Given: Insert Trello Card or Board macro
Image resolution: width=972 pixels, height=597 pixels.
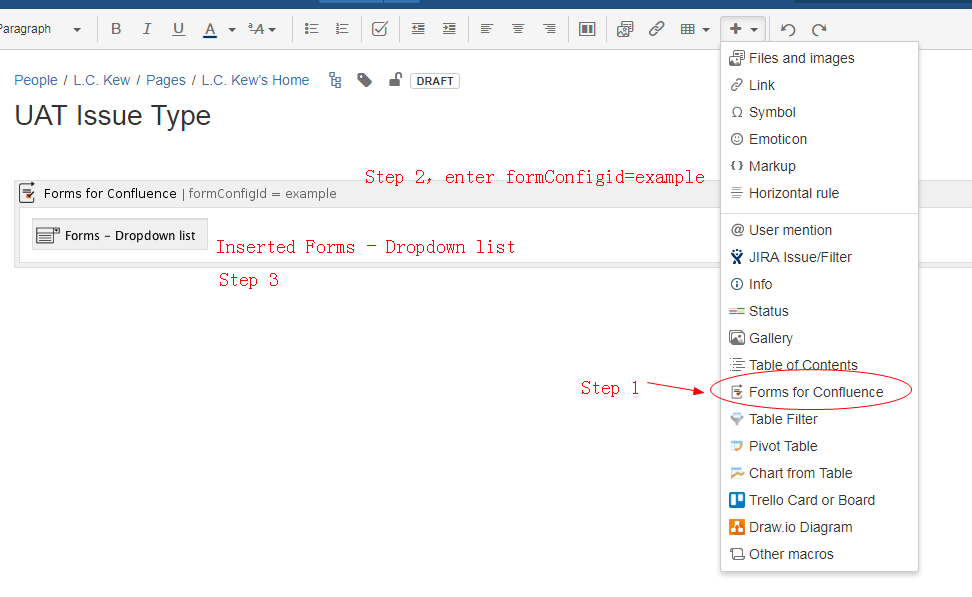Looking at the screenshot, I should pyautogui.click(x=819, y=500).
